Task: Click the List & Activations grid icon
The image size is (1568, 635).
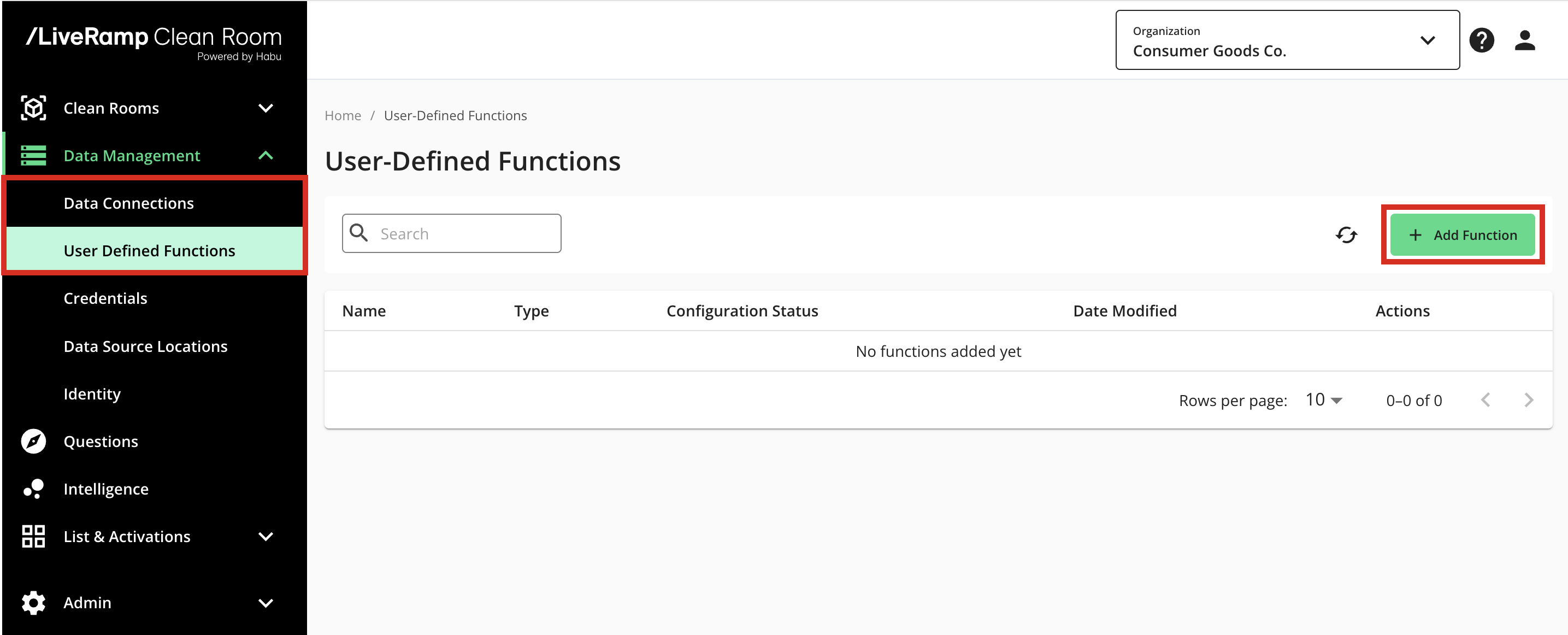Action: click(33, 536)
